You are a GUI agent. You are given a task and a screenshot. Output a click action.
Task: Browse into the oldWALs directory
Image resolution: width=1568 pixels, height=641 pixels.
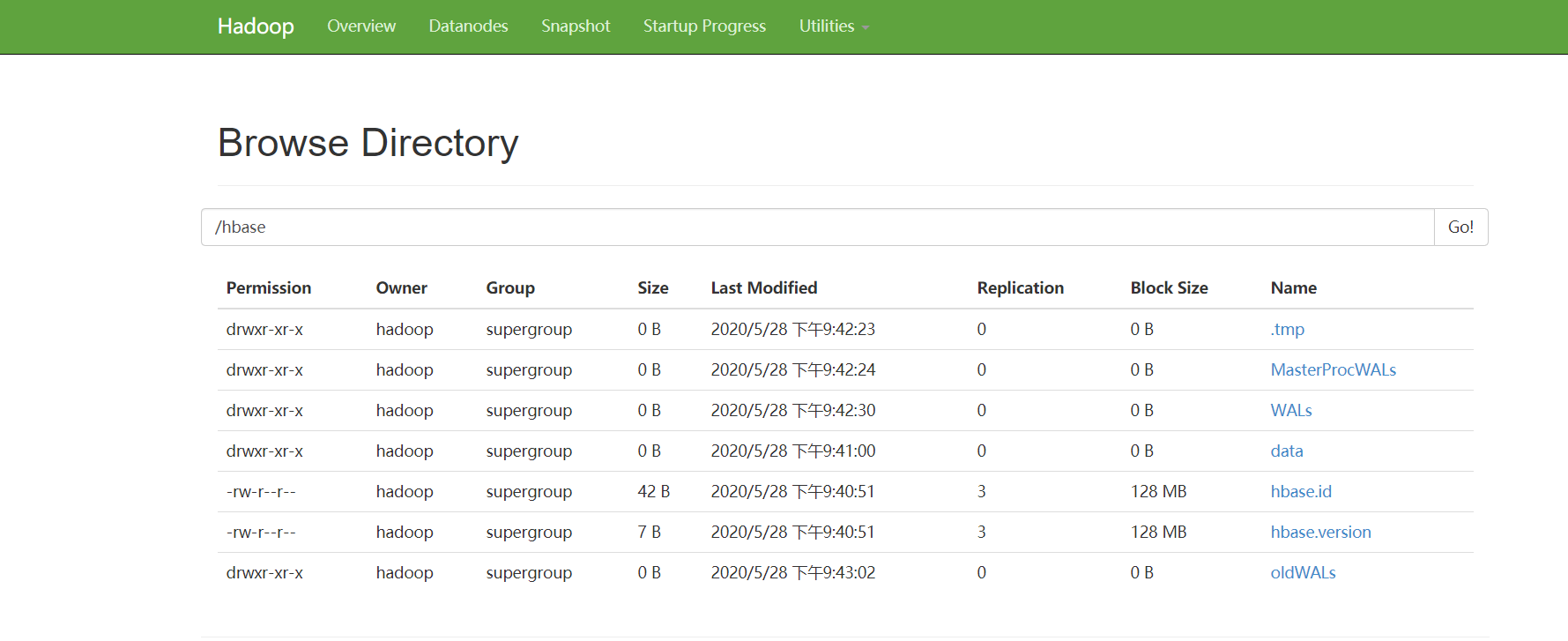click(1303, 572)
